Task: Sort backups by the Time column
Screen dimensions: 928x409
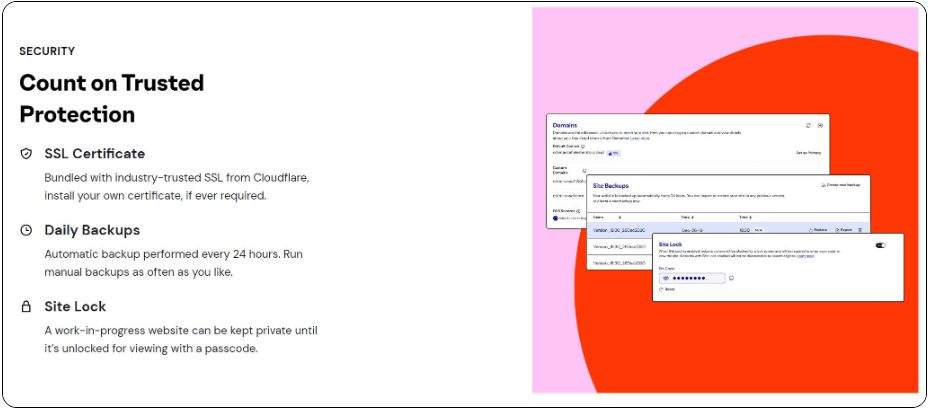Action: pos(746,217)
